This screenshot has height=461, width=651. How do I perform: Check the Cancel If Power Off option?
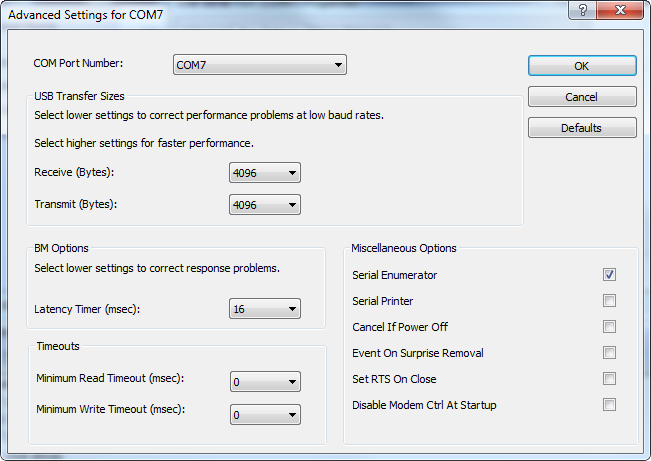(609, 326)
